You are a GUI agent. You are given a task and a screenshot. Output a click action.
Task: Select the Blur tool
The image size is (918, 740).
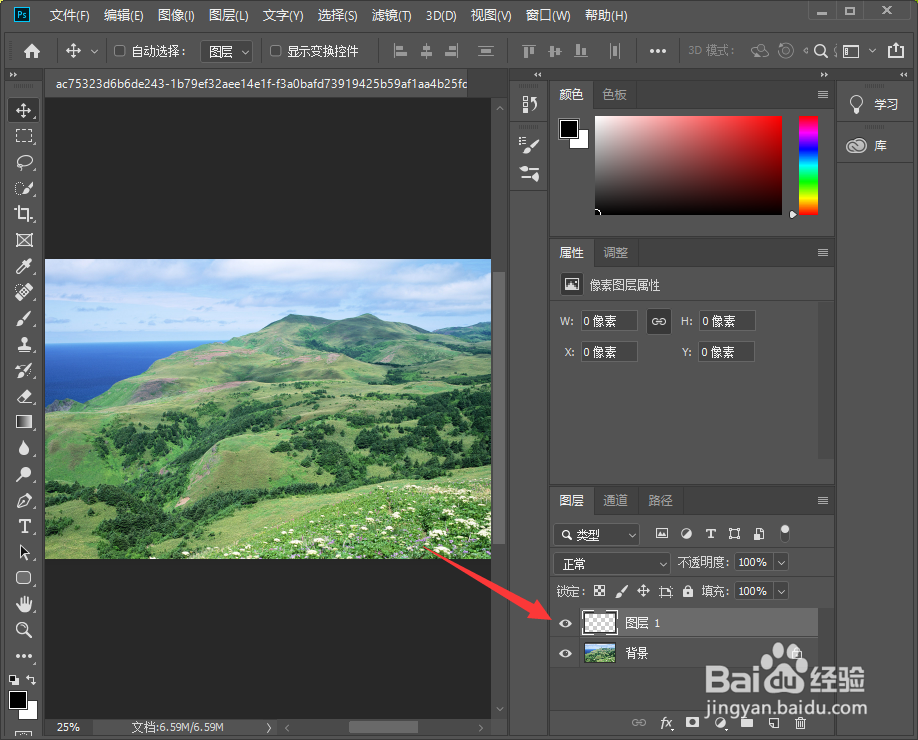click(x=23, y=448)
